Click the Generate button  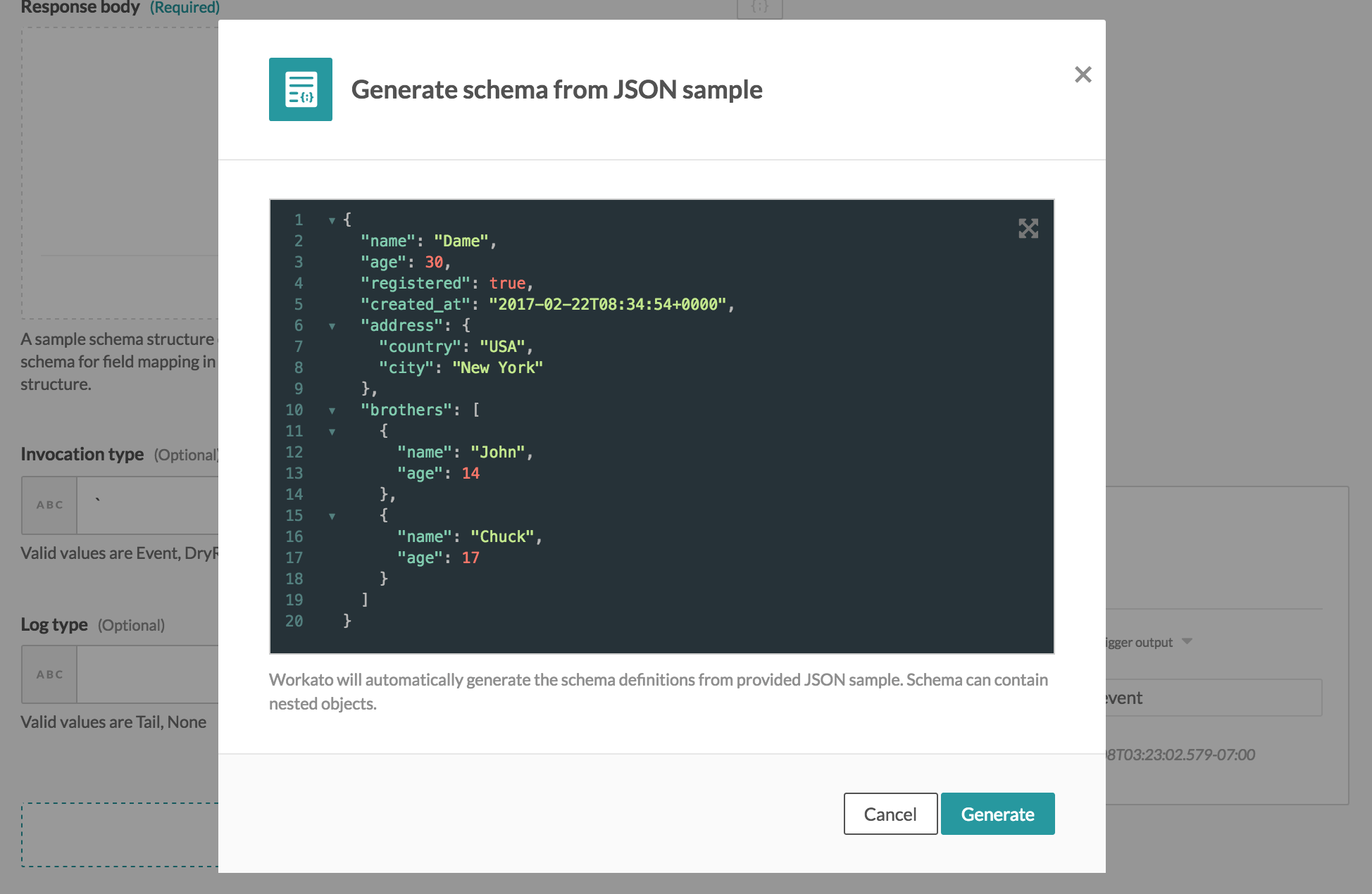tap(997, 813)
